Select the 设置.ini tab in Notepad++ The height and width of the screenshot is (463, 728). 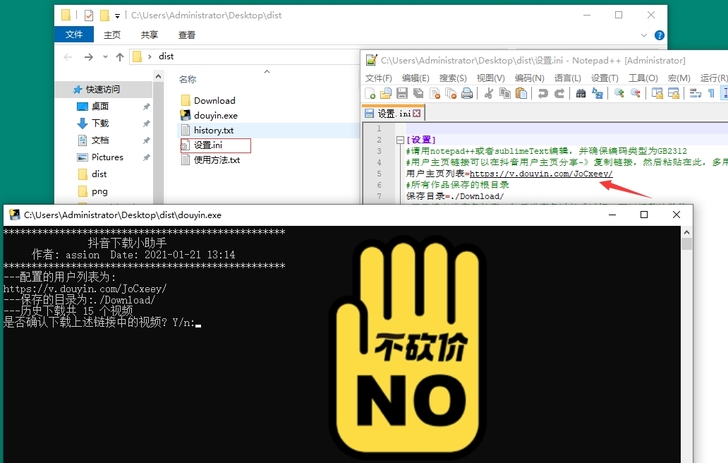click(392, 114)
